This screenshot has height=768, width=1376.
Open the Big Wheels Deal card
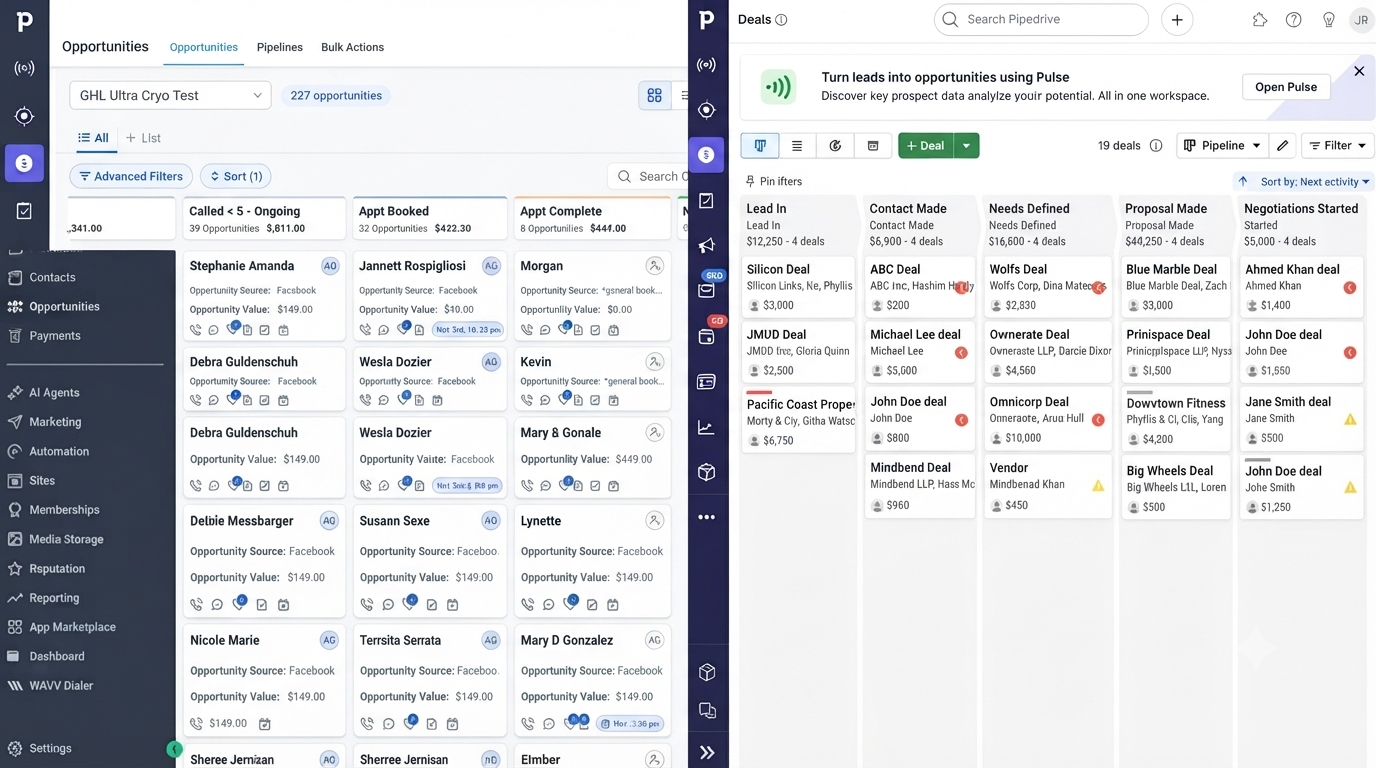[1176, 489]
